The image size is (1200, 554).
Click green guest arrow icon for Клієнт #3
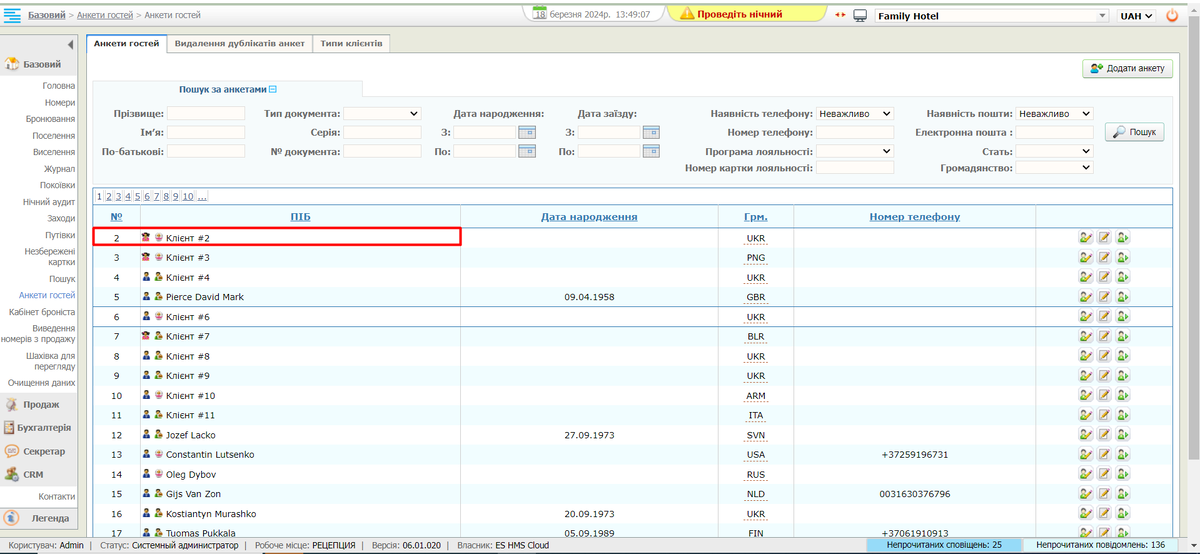(x=1124, y=257)
